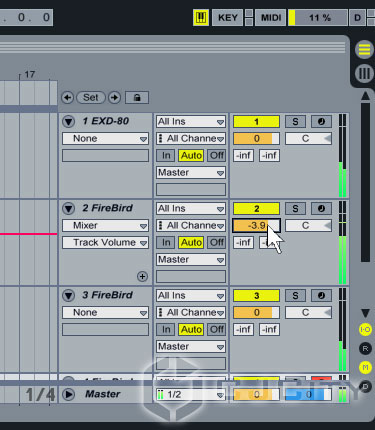This screenshot has height=430, width=375.
Task: Click the Set locator button
Action: point(91,98)
